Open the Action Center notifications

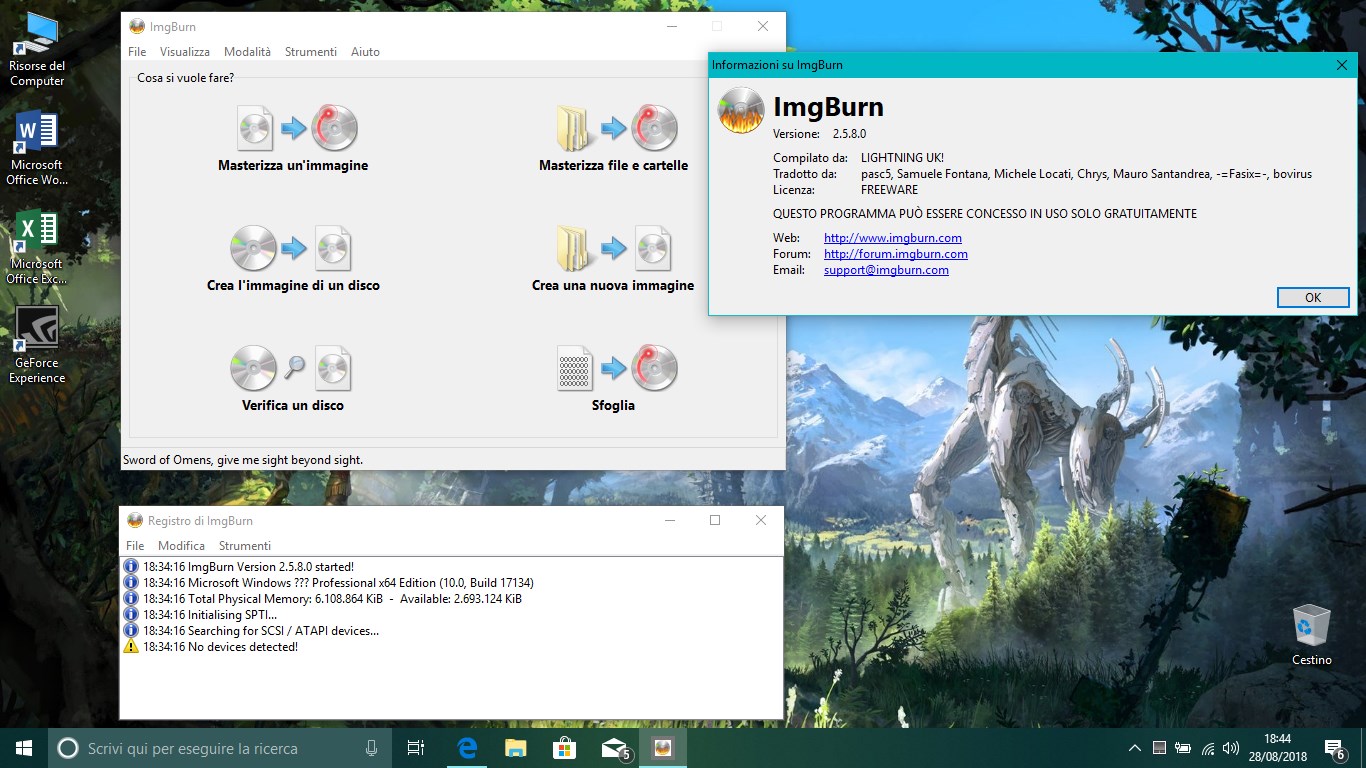point(1335,747)
